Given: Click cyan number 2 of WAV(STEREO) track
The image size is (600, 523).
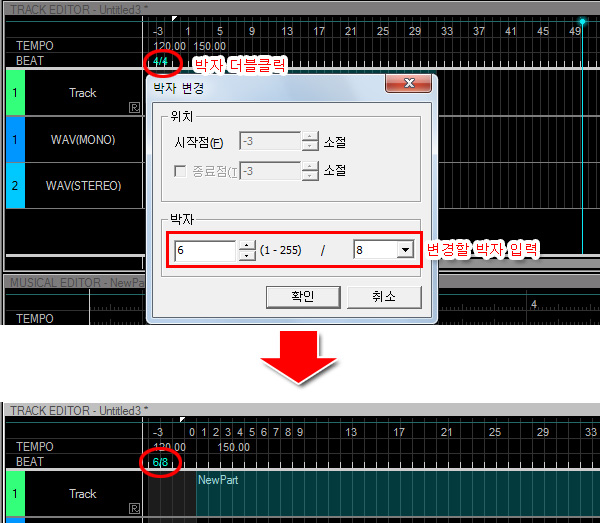Looking at the screenshot, I should (15, 186).
